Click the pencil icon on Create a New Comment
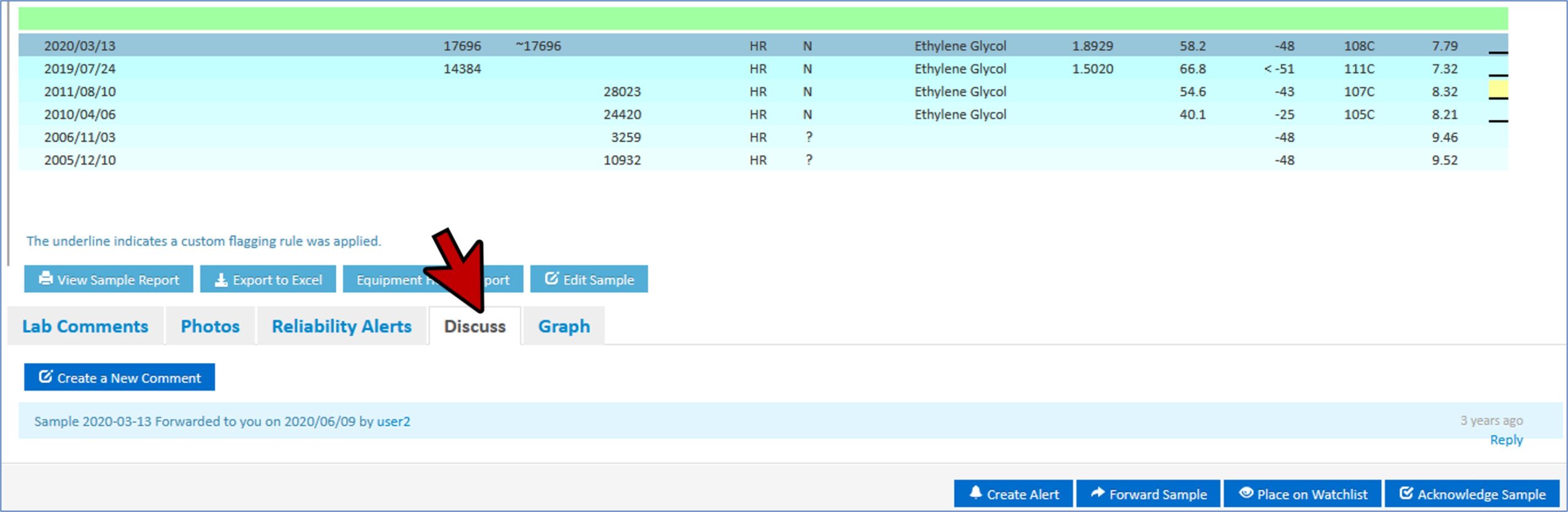The height and width of the screenshot is (512, 1568). pos(45,377)
